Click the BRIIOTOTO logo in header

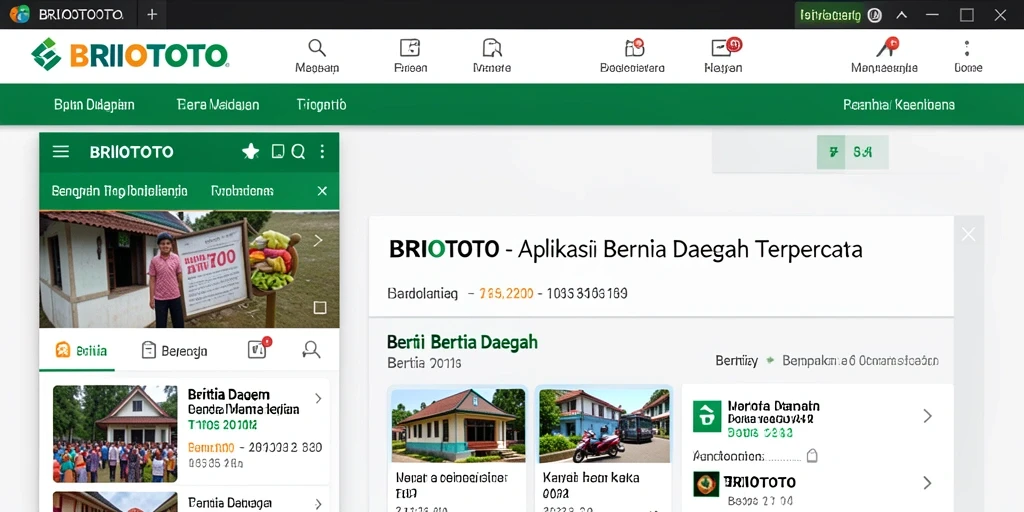click(129, 55)
